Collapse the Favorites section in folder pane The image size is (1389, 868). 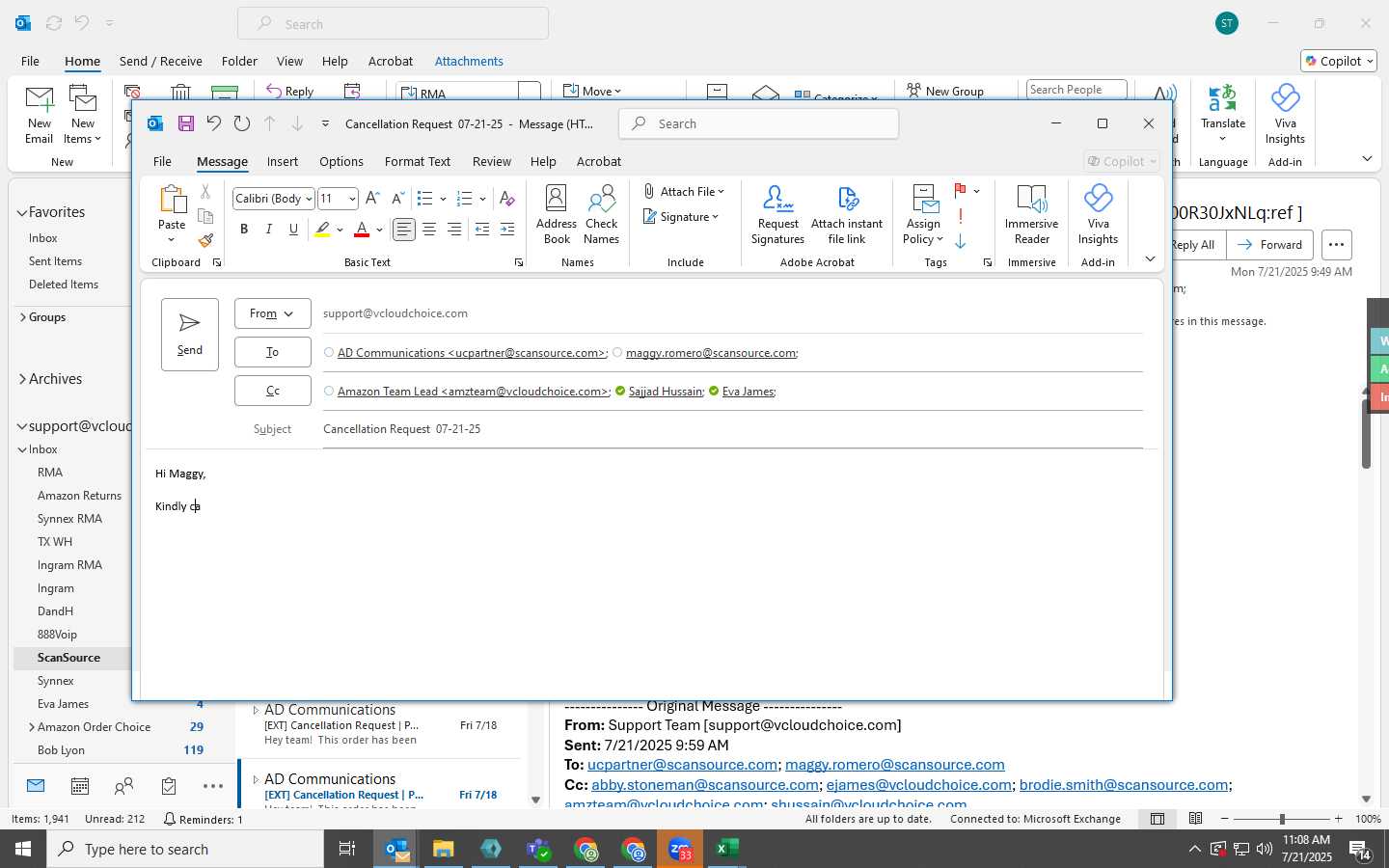pyautogui.click(x=23, y=212)
